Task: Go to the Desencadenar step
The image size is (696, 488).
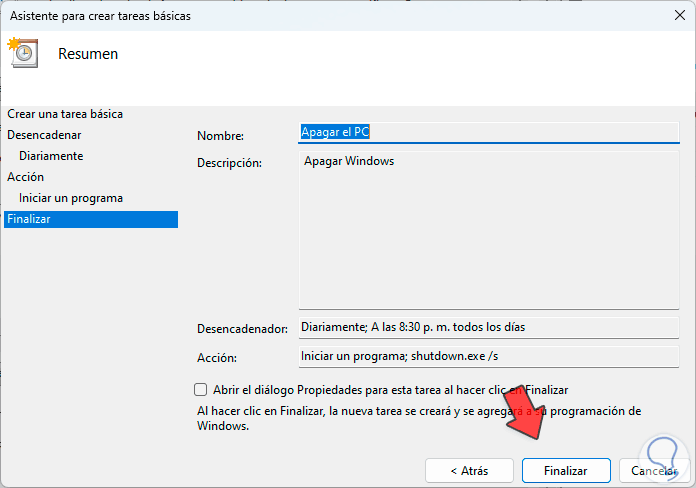Action: click(44, 135)
